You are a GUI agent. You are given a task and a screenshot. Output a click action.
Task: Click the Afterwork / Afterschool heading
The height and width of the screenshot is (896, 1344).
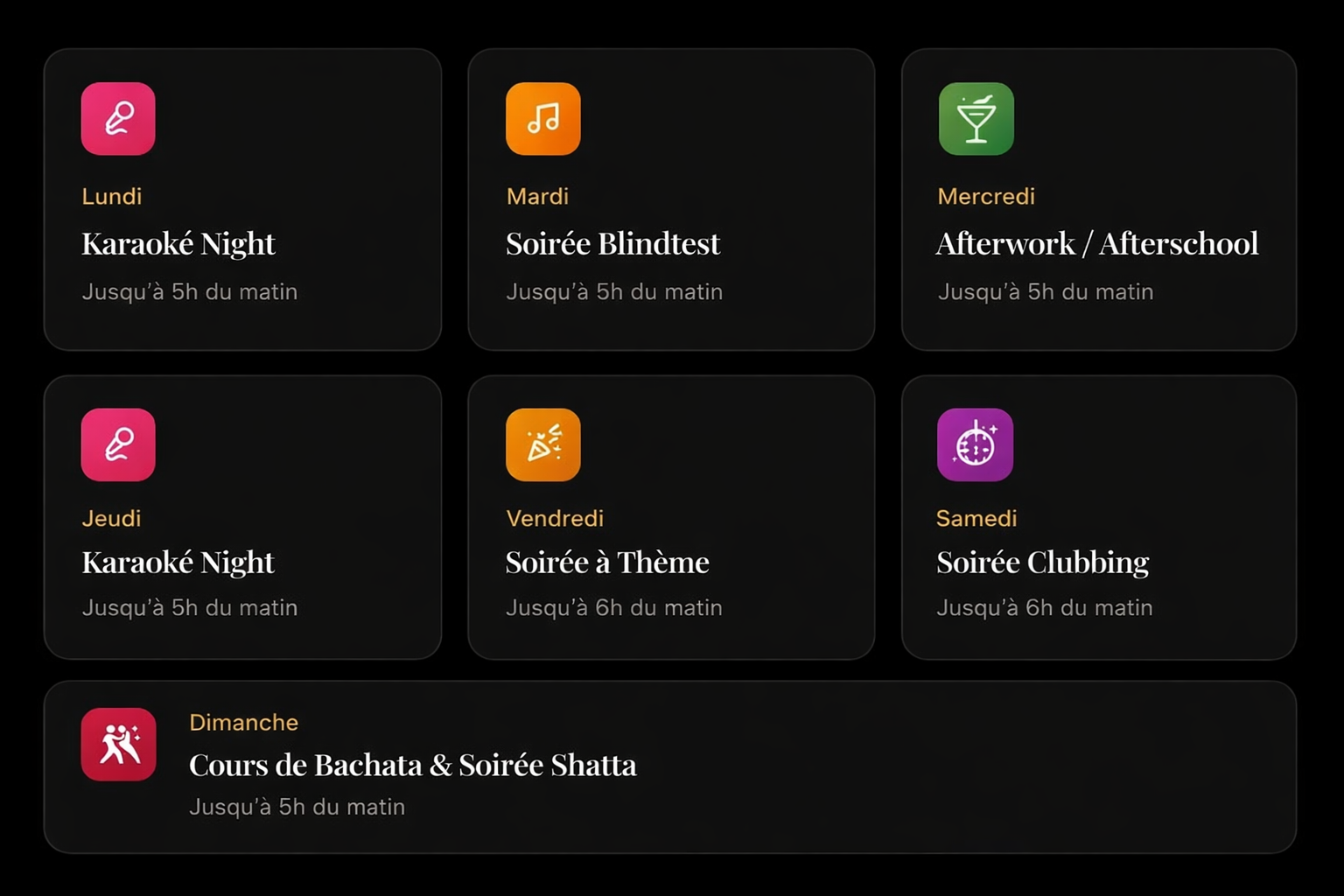coord(1097,243)
